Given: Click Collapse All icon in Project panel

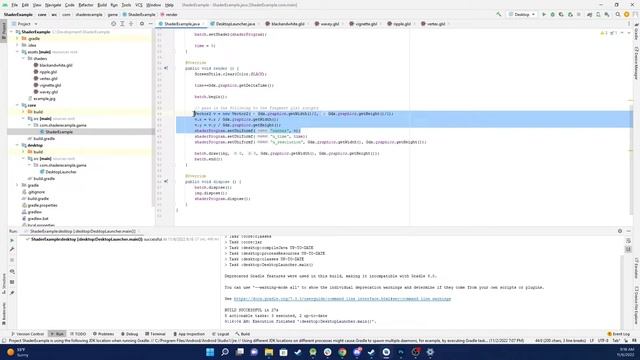Looking at the screenshot, I should pos(131,24).
